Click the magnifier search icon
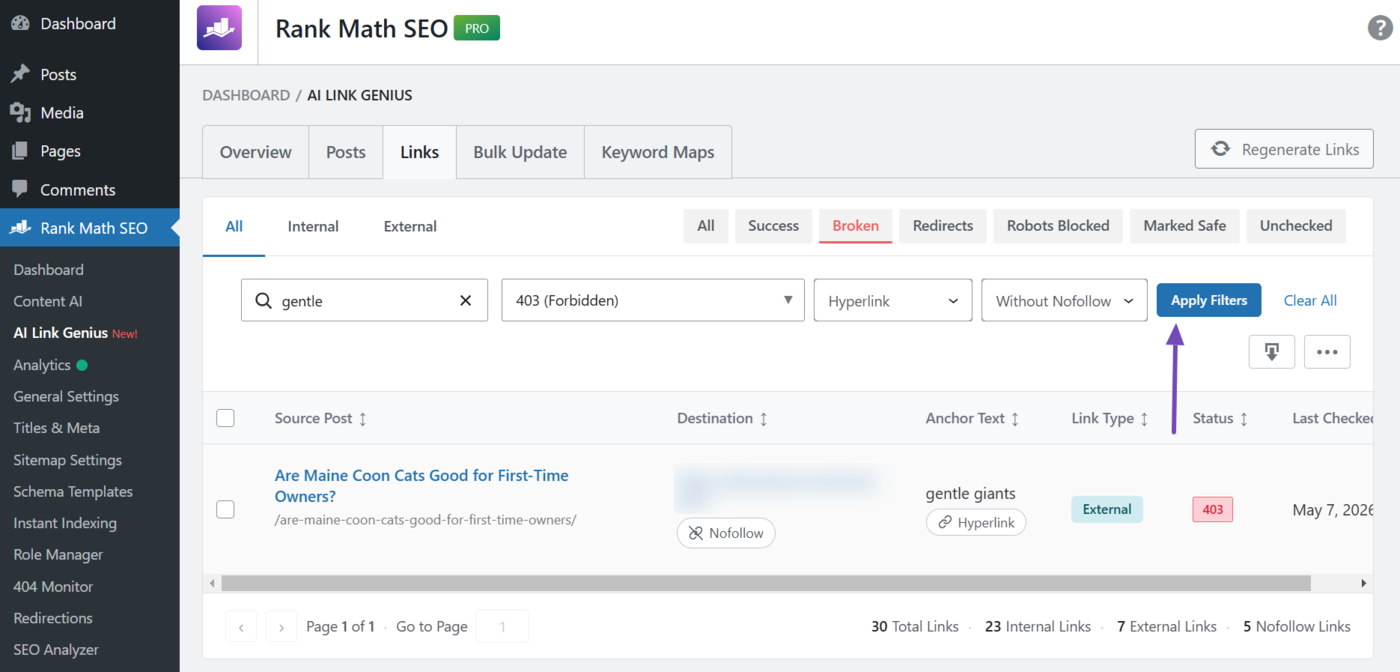The height and width of the screenshot is (672, 1400). click(x=263, y=300)
